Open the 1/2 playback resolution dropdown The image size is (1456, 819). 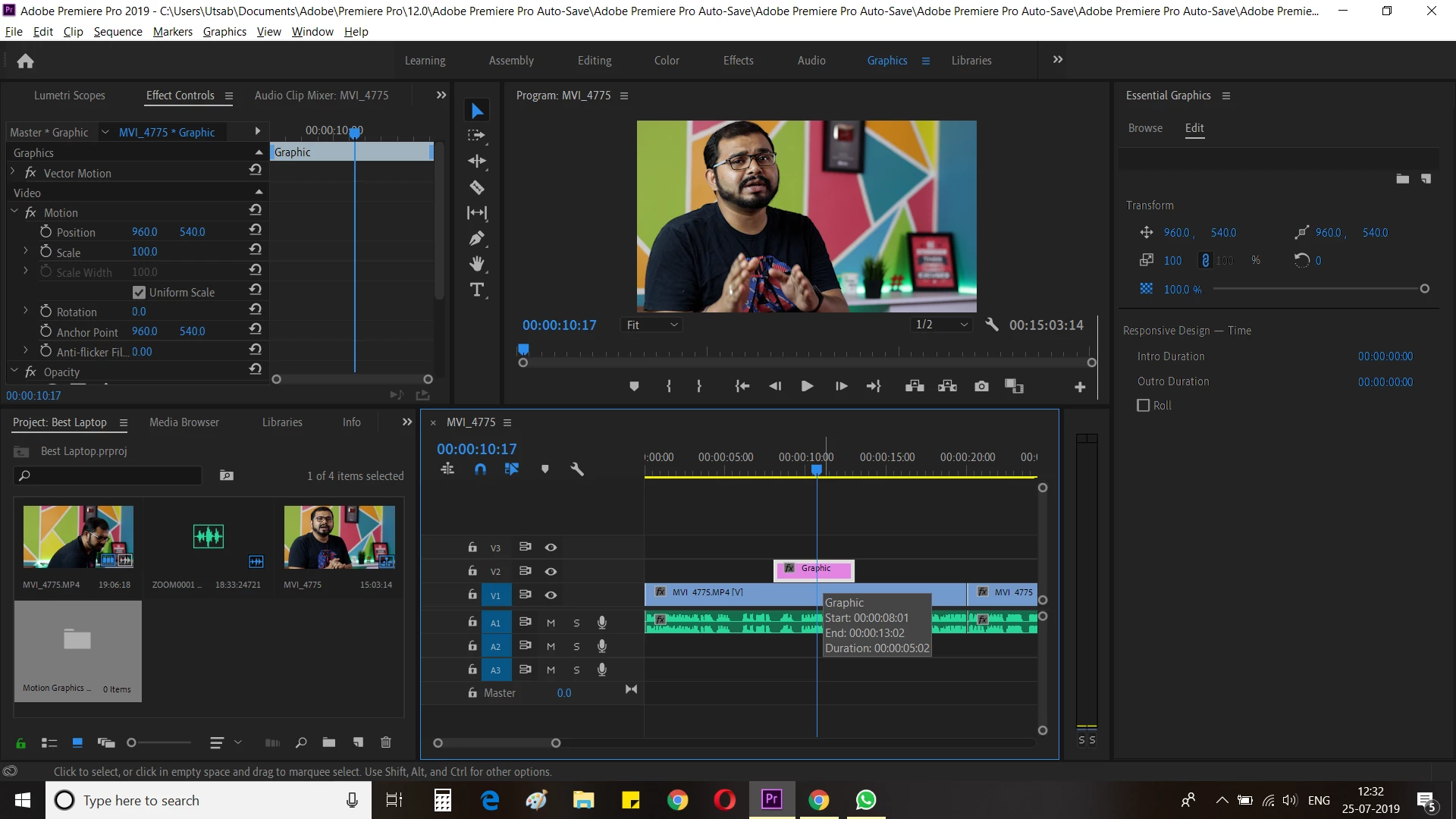click(941, 325)
